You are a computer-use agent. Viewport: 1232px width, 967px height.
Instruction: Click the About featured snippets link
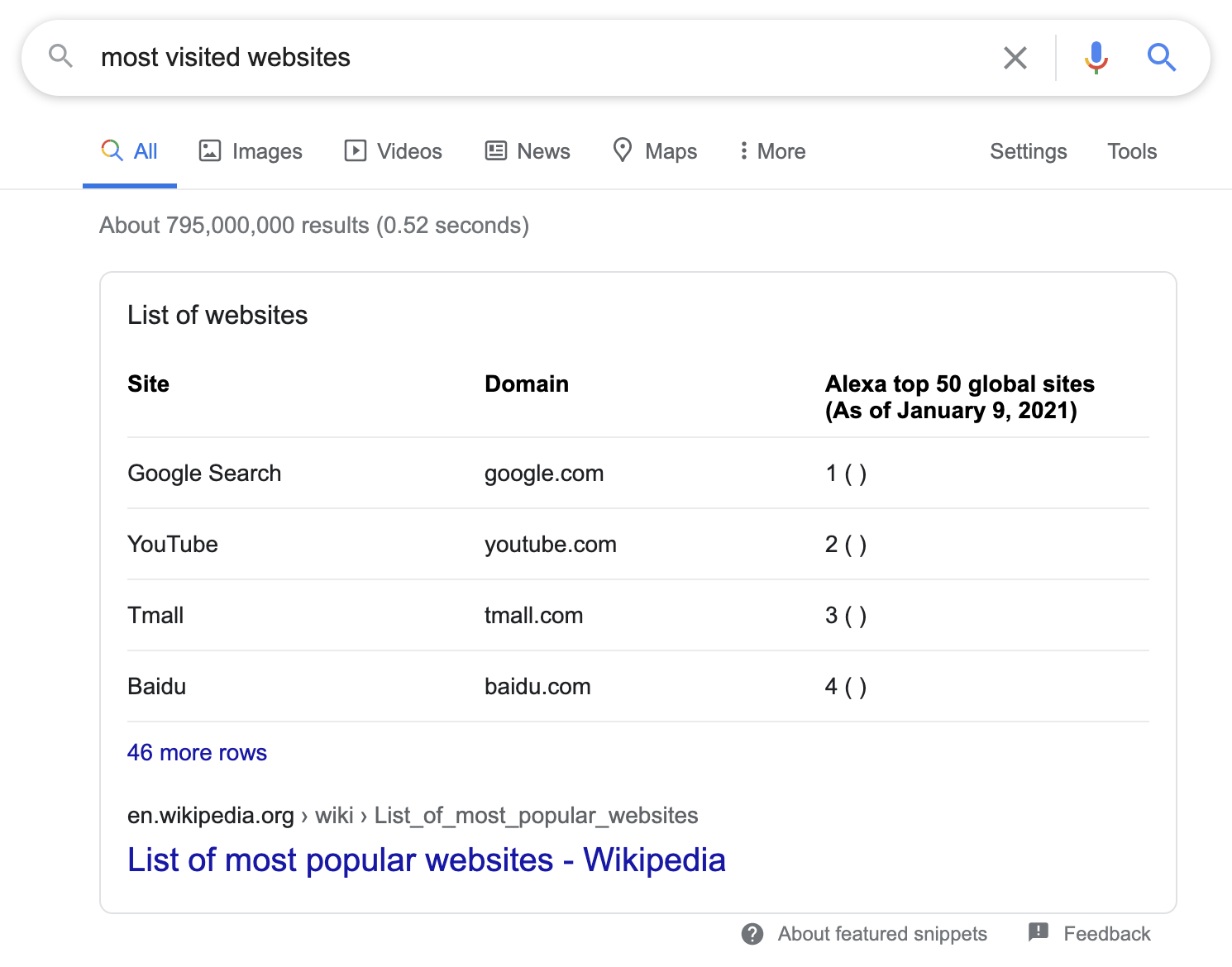click(881, 934)
